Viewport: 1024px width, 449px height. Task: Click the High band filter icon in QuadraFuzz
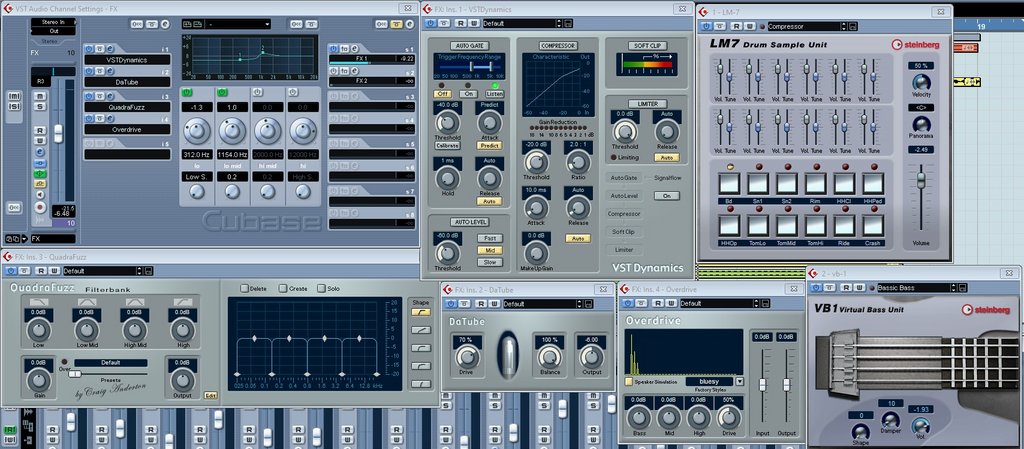click(x=183, y=302)
